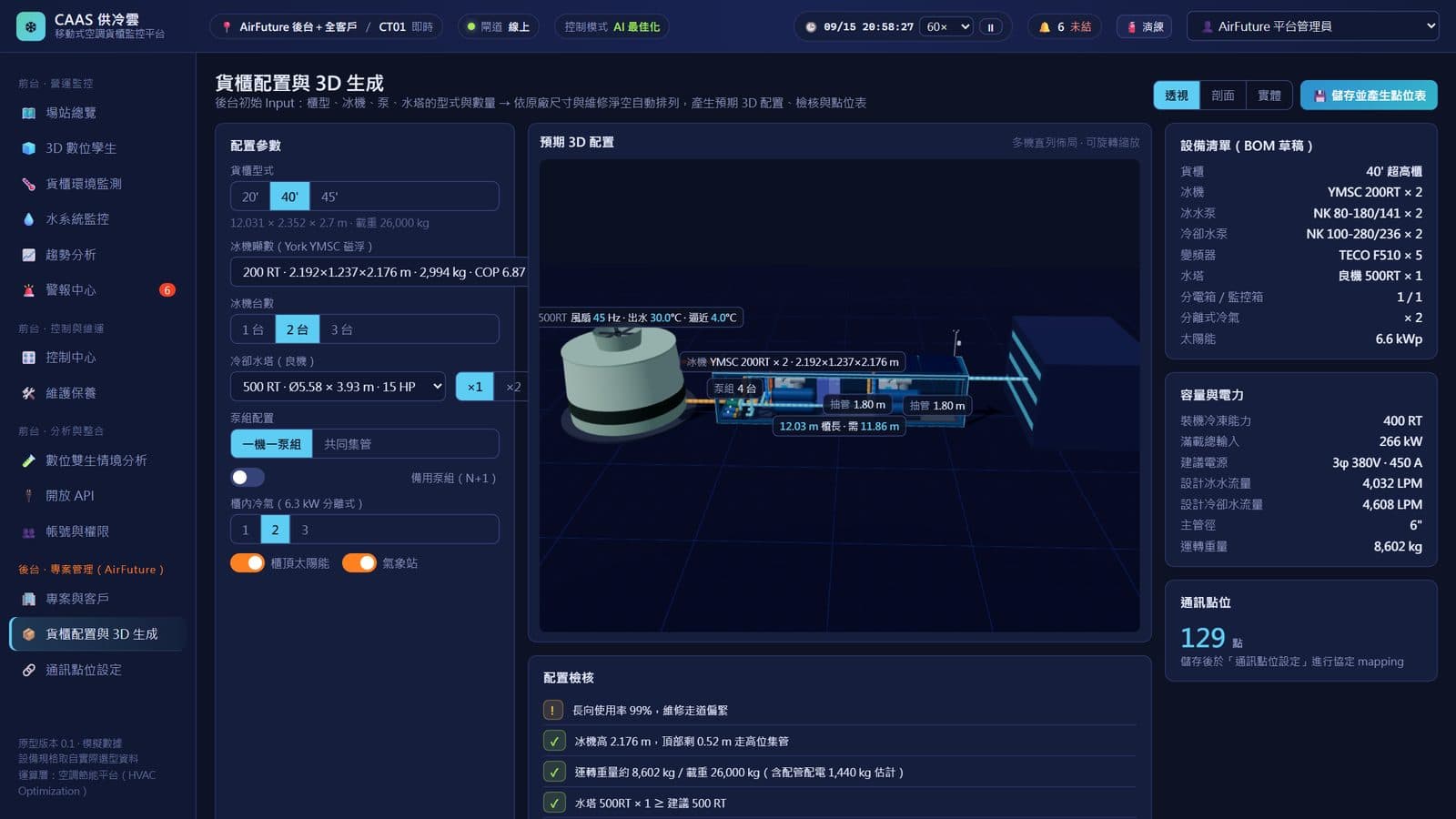Select 1 unit for 櫃內冷氣

point(245,530)
